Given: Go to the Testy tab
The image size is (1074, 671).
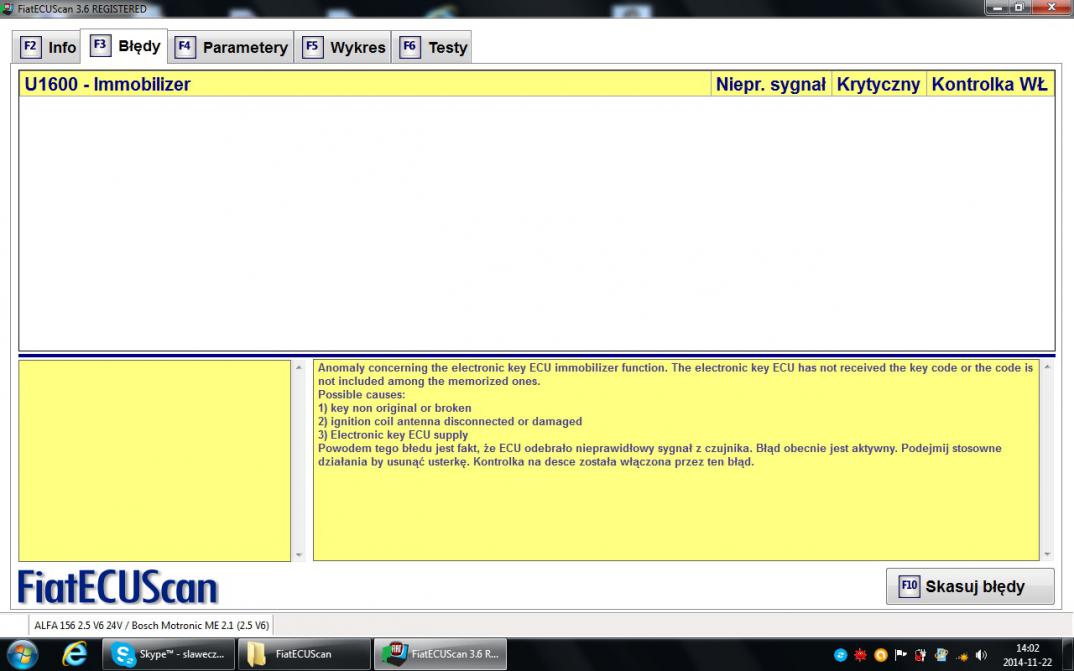Looking at the screenshot, I should click(432, 47).
